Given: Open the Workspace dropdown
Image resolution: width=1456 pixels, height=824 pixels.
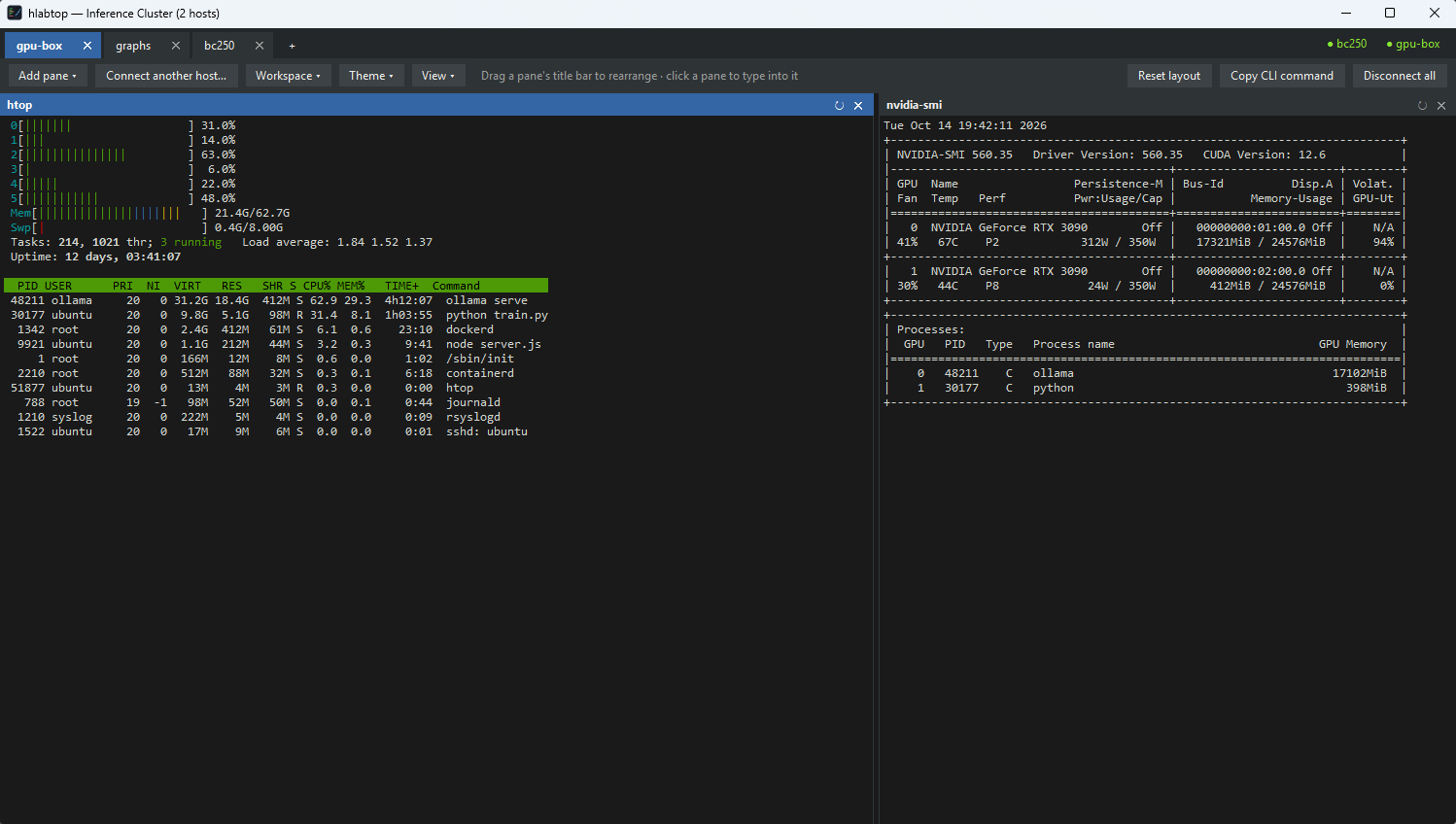Looking at the screenshot, I should click(289, 76).
